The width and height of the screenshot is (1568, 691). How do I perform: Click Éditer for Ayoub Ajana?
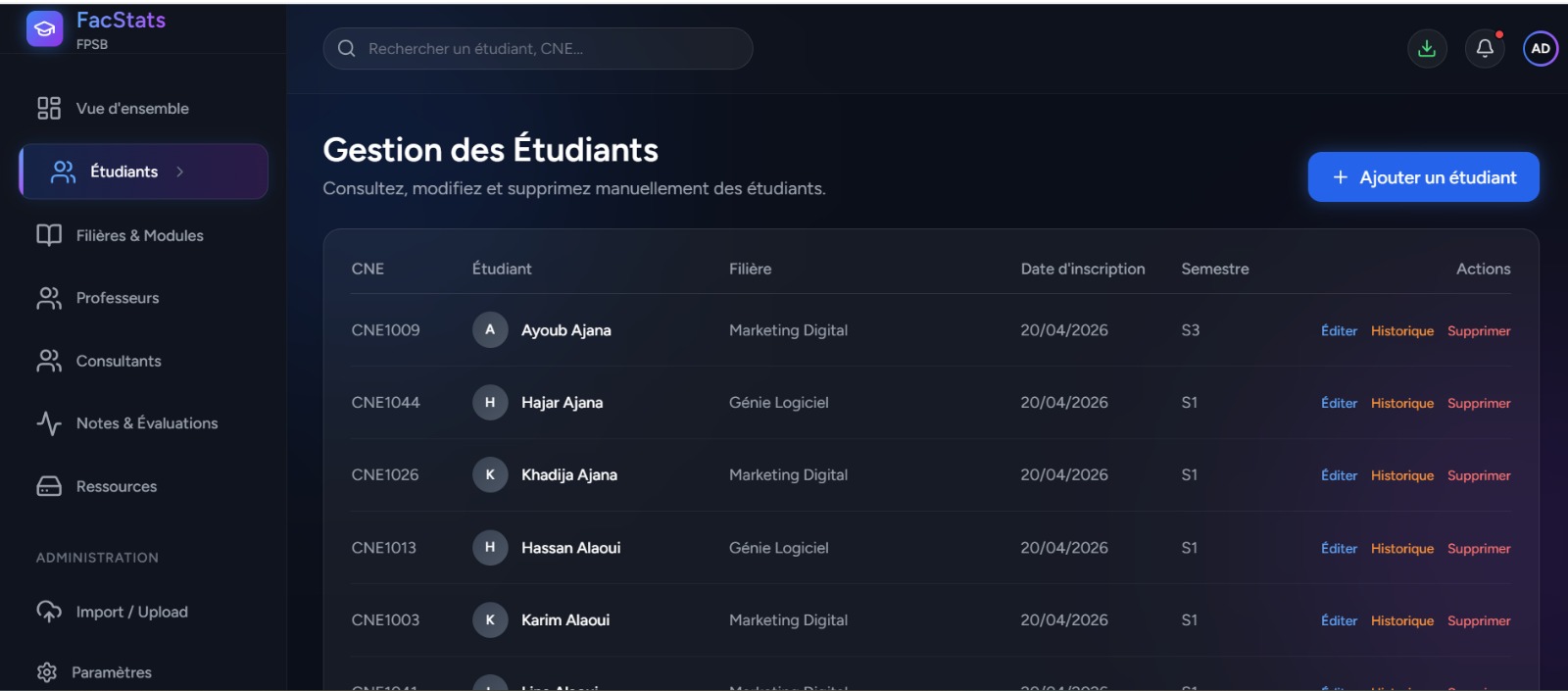tap(1339, 331)
